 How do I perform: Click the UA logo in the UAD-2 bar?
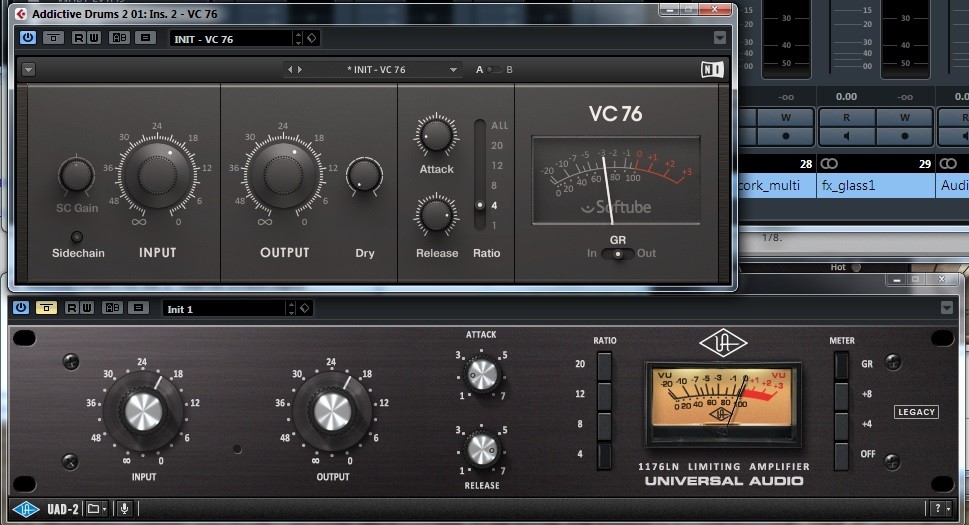click(x=26, y=508)
